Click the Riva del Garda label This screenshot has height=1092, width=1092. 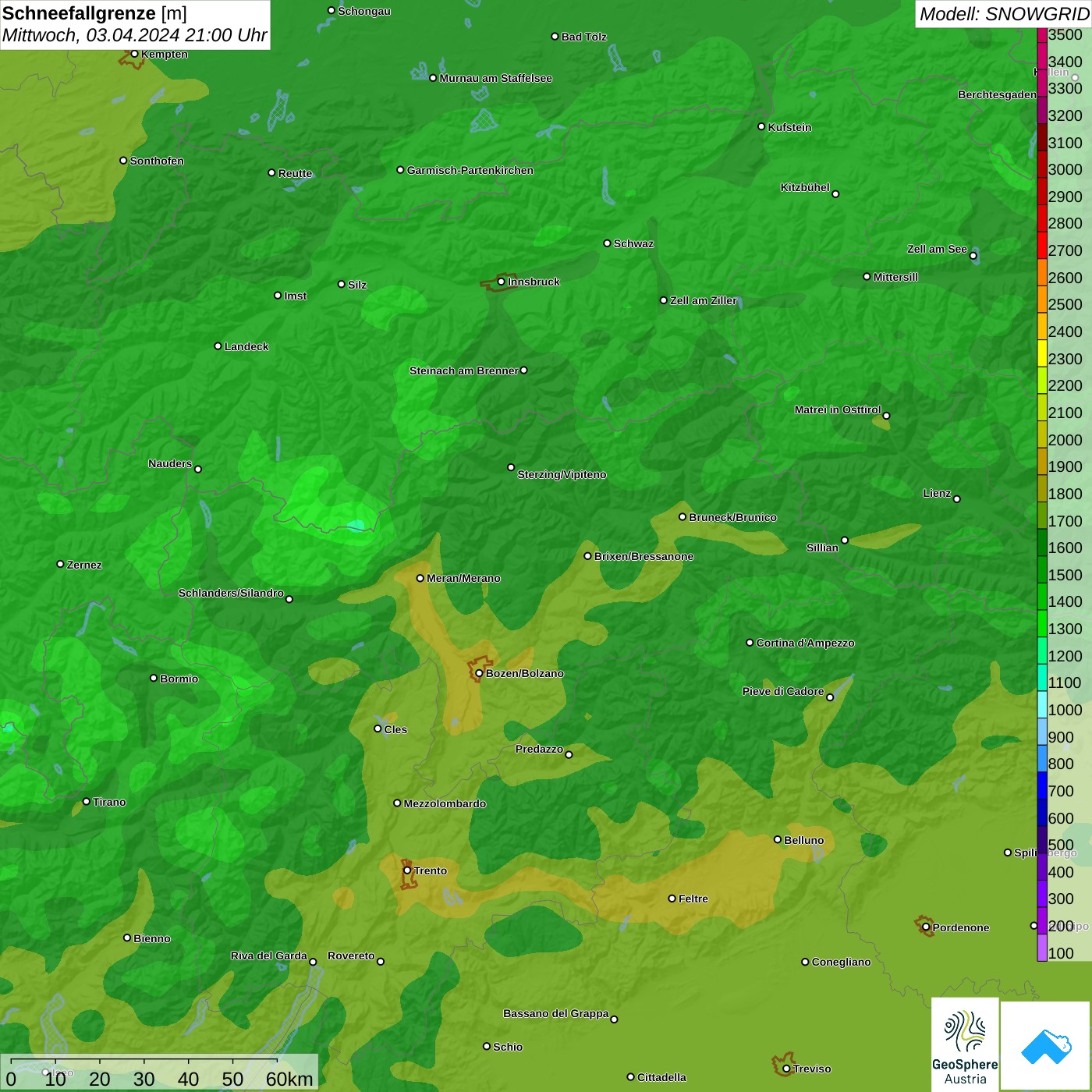(268, 955)
